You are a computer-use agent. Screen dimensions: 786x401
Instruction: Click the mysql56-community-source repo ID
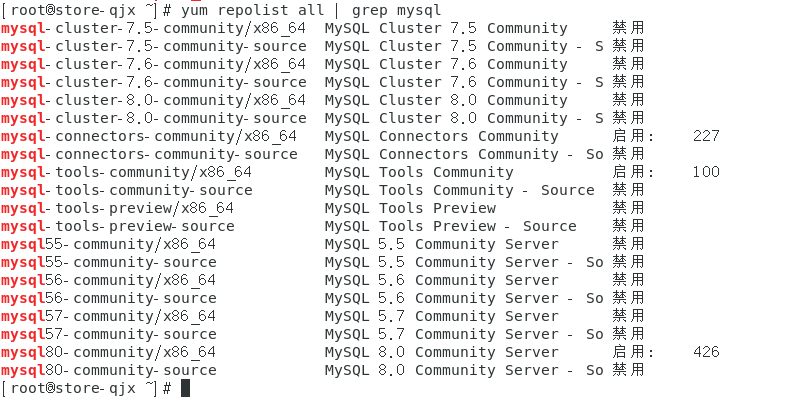(x=109, y=298)
